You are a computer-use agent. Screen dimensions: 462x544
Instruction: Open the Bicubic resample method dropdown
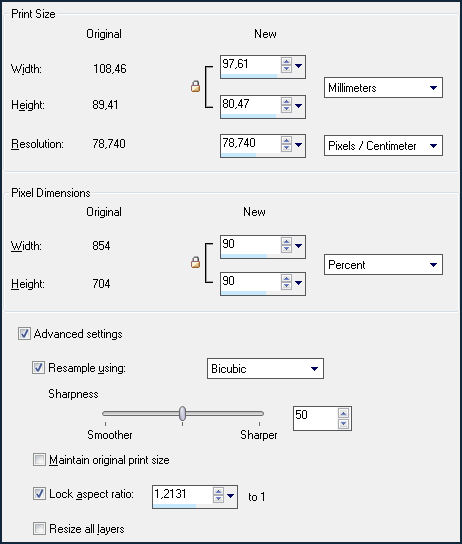(265, 368)
